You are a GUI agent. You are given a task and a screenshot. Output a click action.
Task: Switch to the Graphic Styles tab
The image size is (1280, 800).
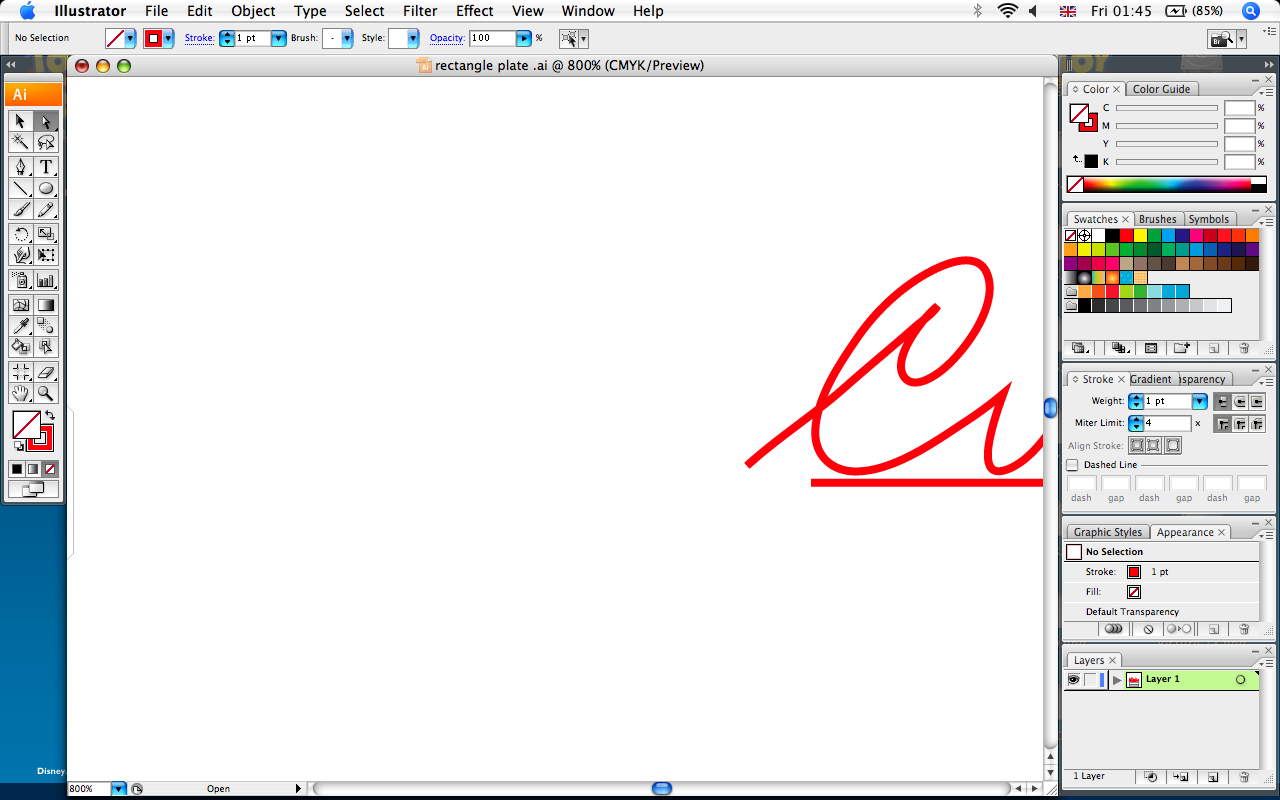tap(1108, 532)
